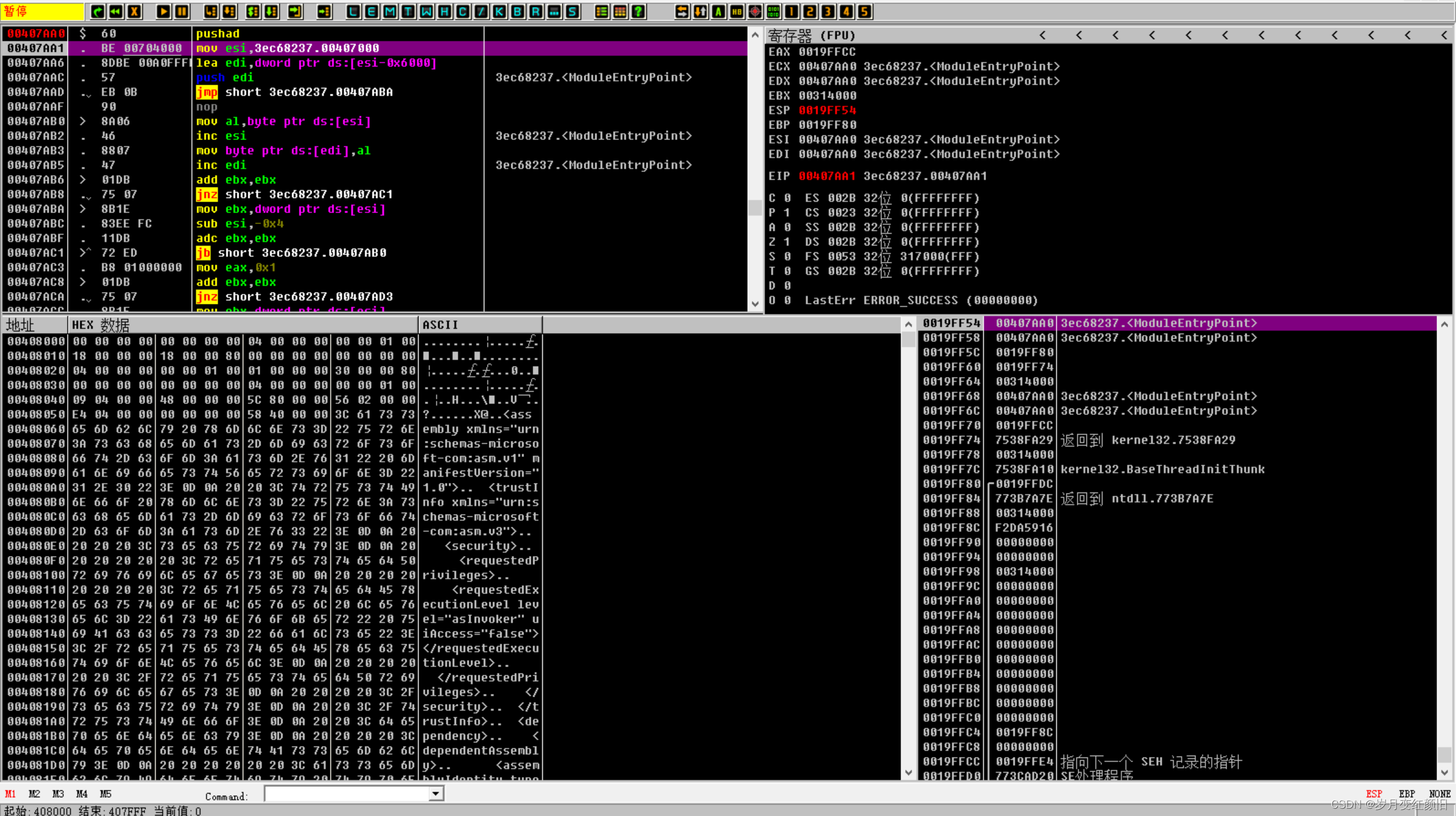Click the green binary 0101 icon
The width and height of the screenshot is (1456, 816).
pos(773,12)
